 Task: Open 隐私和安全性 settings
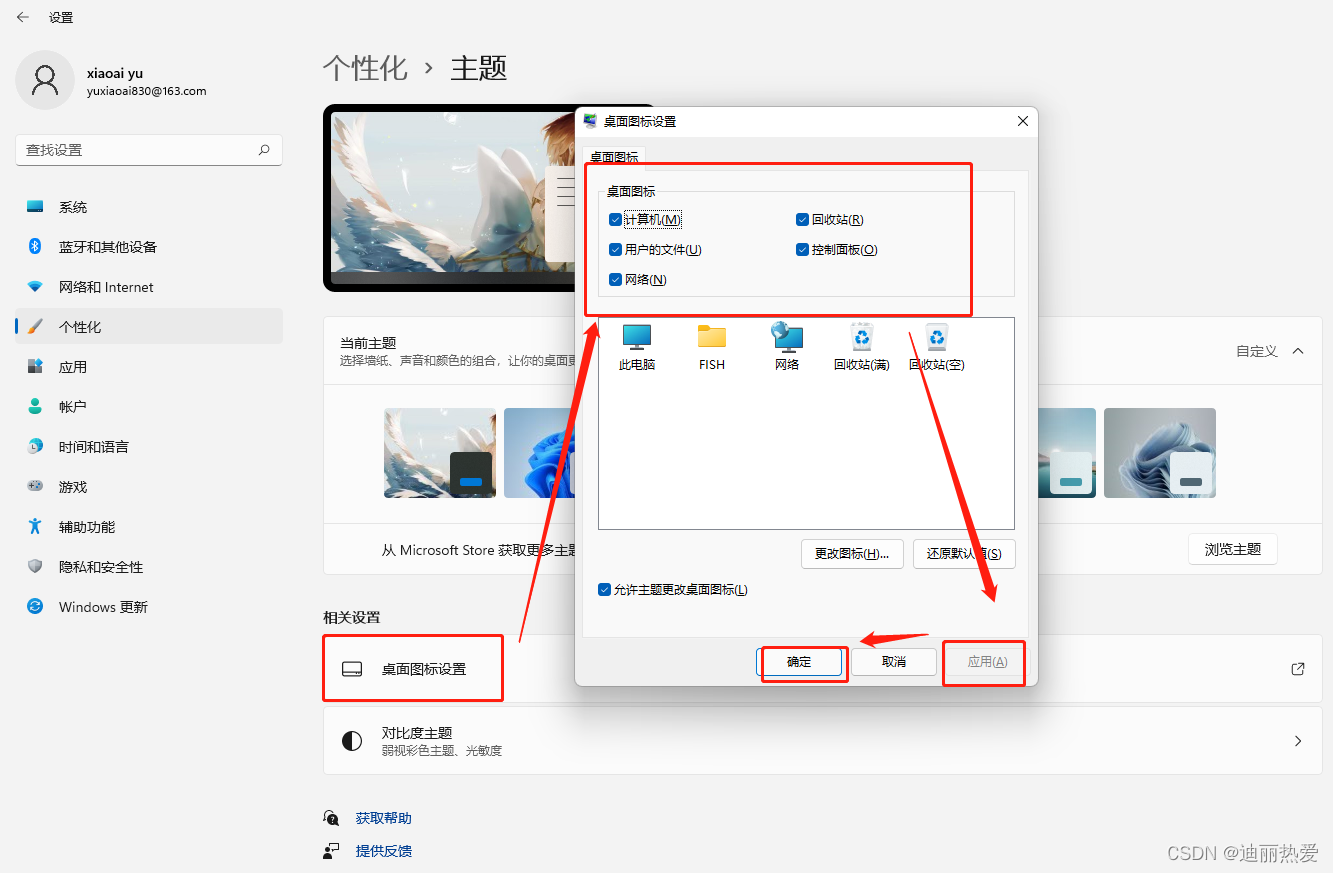(x=149, y=567)
